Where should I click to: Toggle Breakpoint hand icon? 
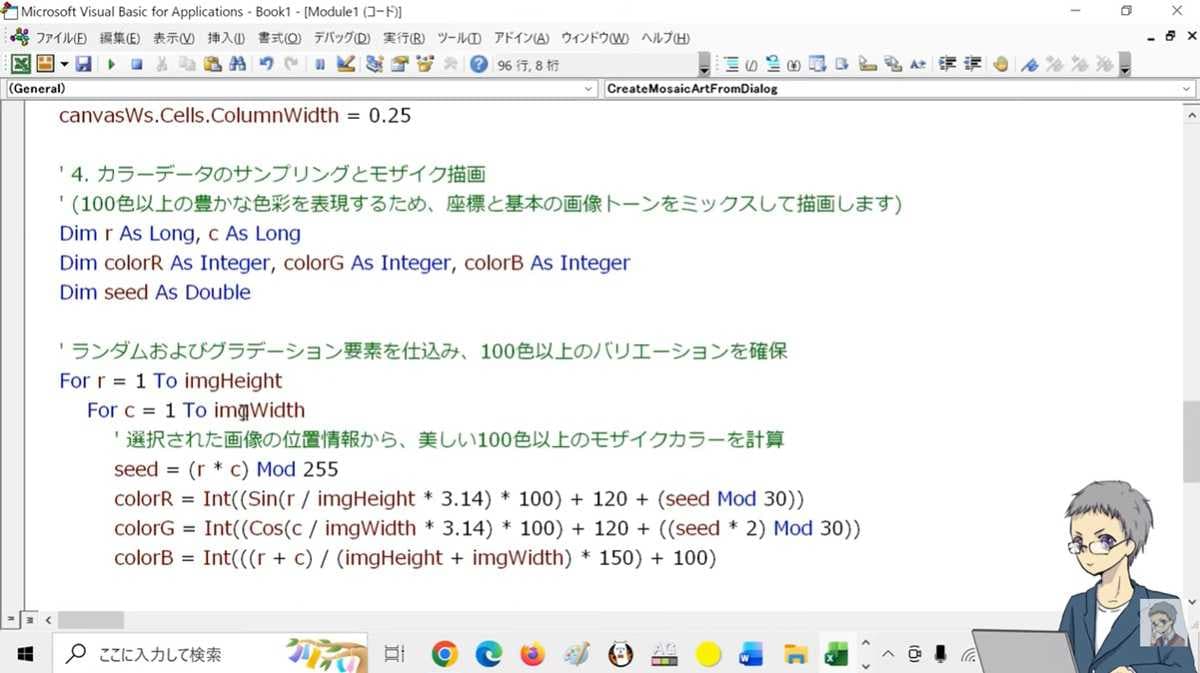point(1000,64)
